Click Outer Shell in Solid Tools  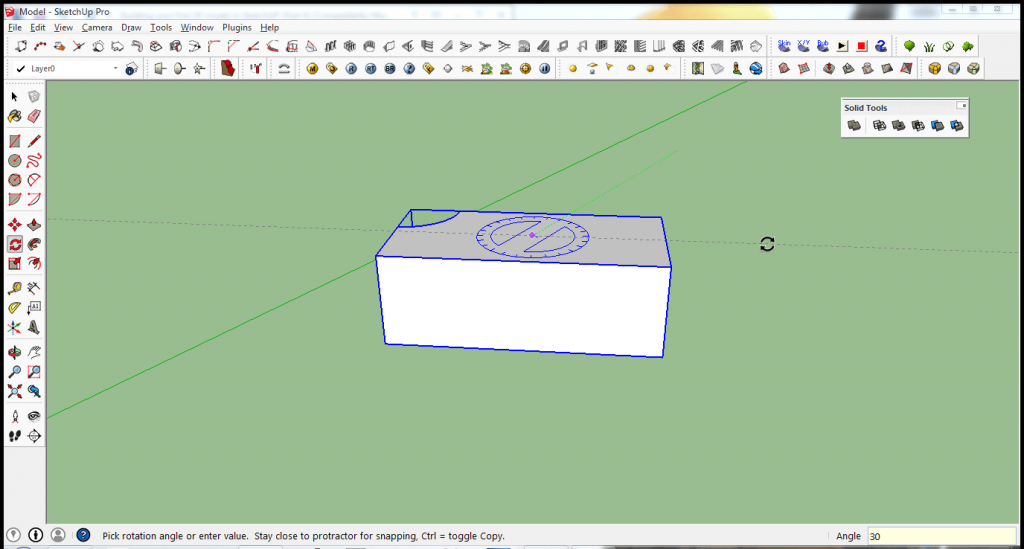click(x=854, y=125)
